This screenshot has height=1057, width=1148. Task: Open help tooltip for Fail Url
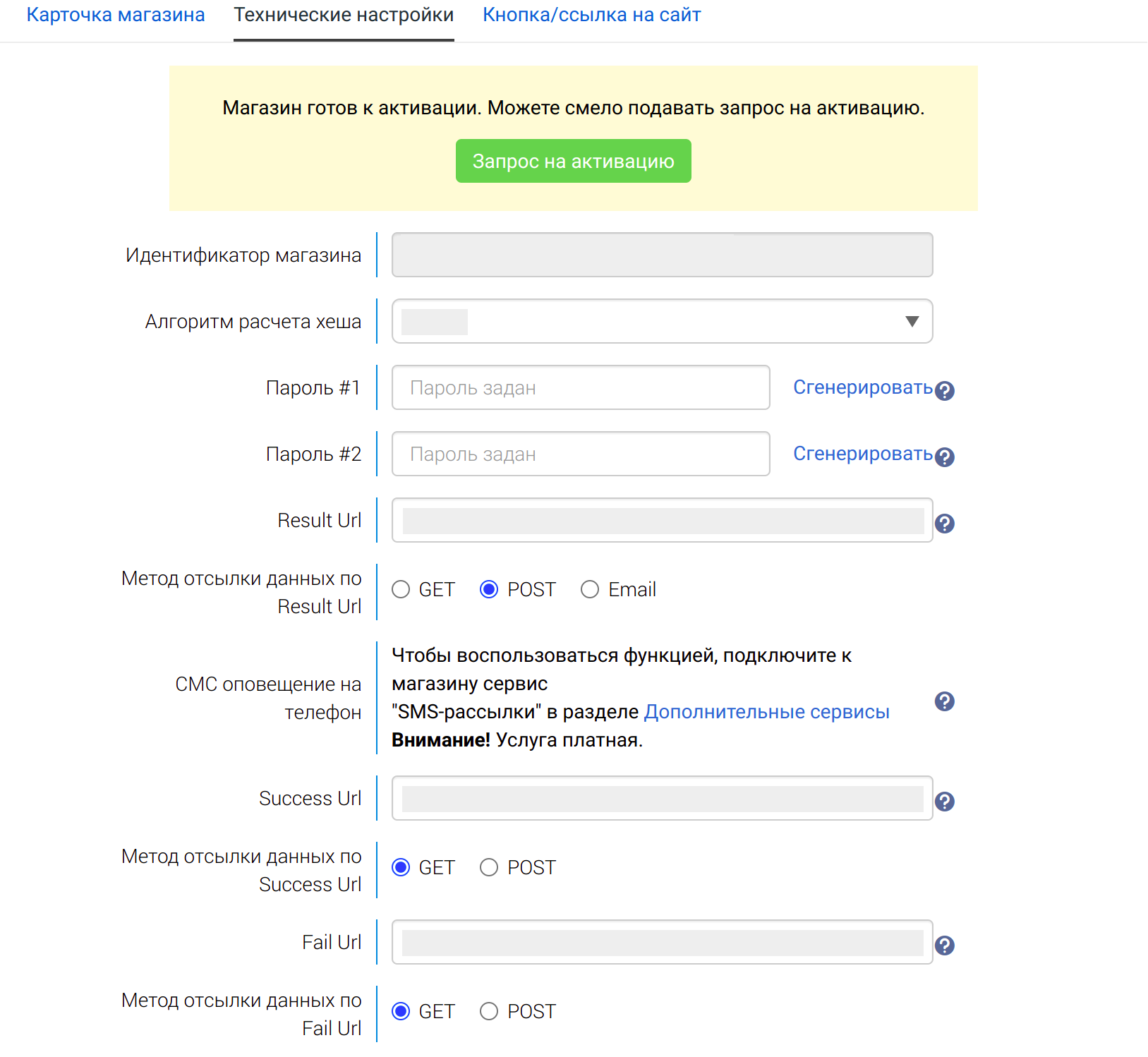944,946
